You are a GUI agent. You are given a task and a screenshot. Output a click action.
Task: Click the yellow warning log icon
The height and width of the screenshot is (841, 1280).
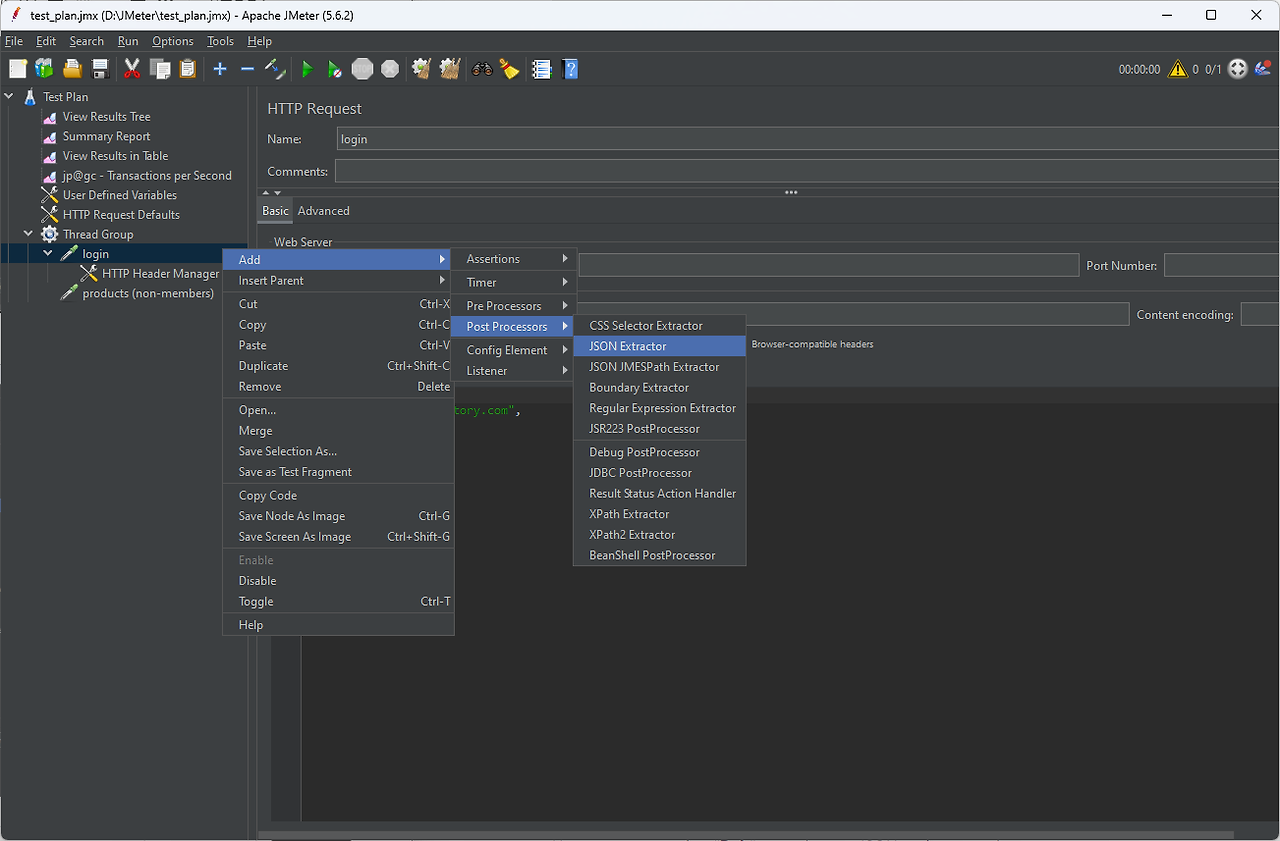(x=1178, y=69)
